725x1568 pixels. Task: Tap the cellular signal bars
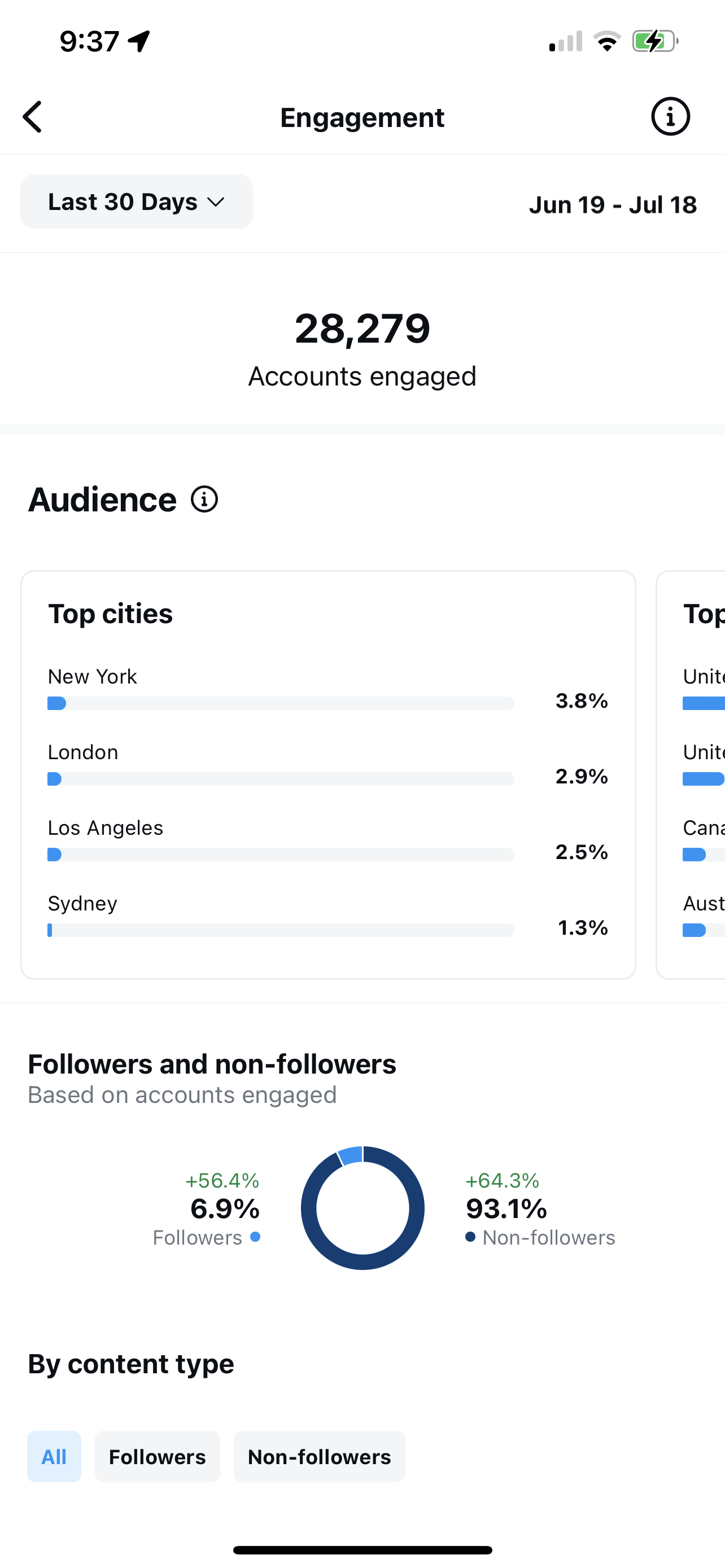click(566, 41)
